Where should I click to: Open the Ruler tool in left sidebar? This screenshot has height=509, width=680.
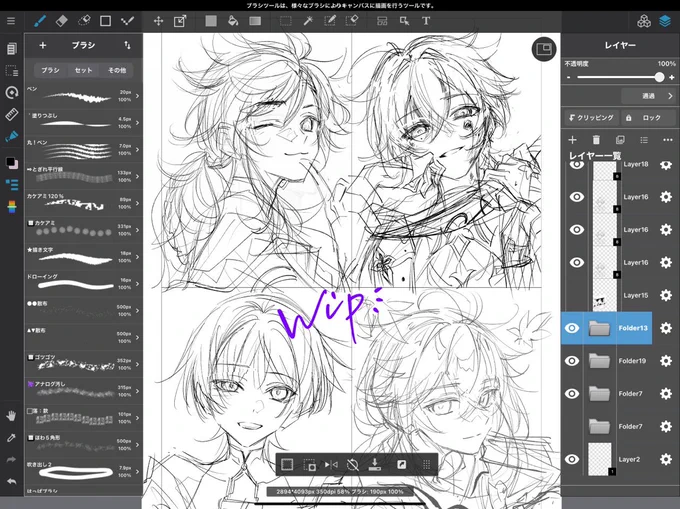click(x=12, y=114)
